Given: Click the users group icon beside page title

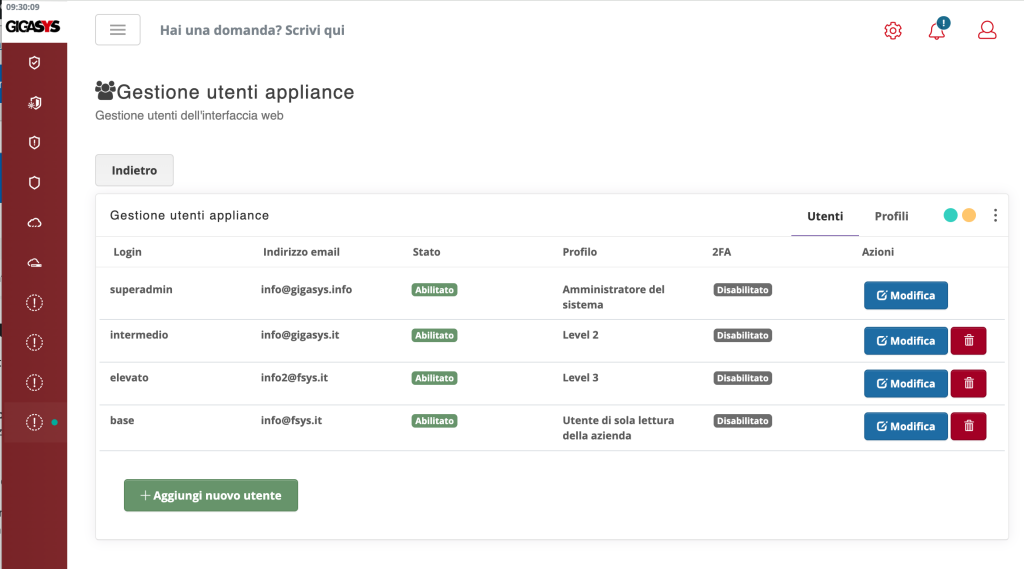Looking at the screenshot, I should tap(105, 90).
